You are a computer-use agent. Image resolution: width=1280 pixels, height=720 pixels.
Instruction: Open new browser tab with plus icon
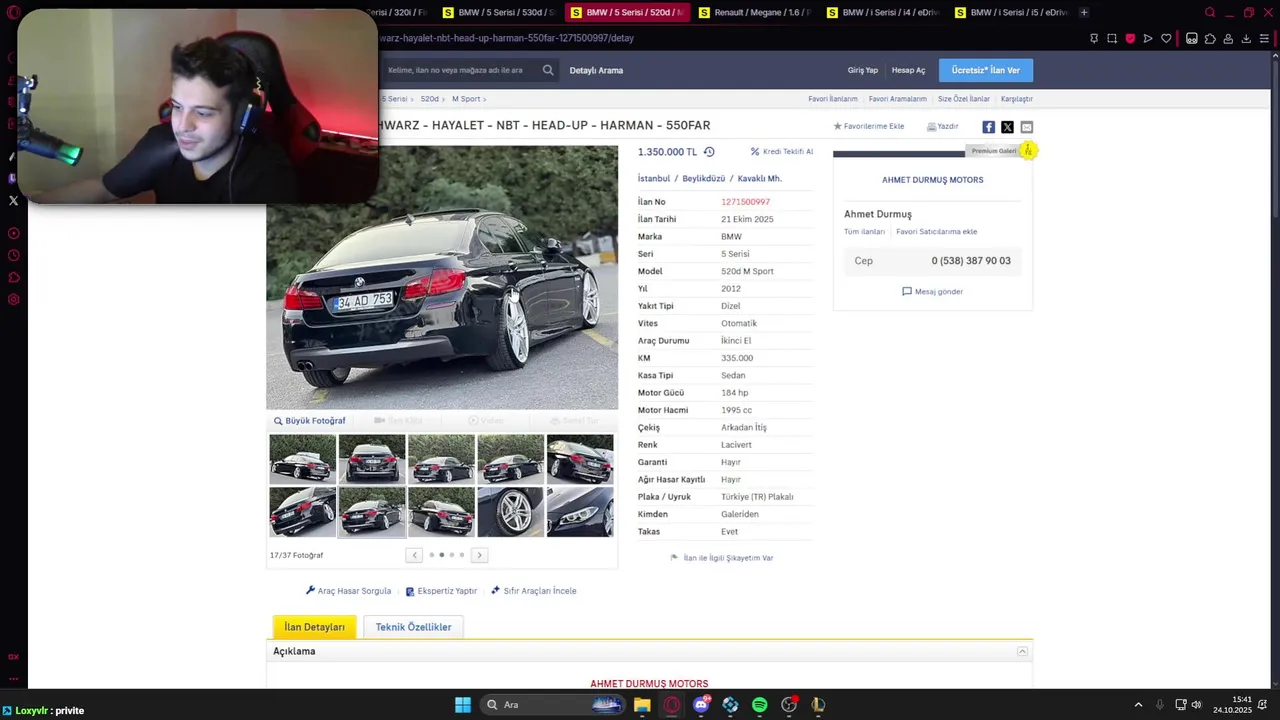point(1084,12)
